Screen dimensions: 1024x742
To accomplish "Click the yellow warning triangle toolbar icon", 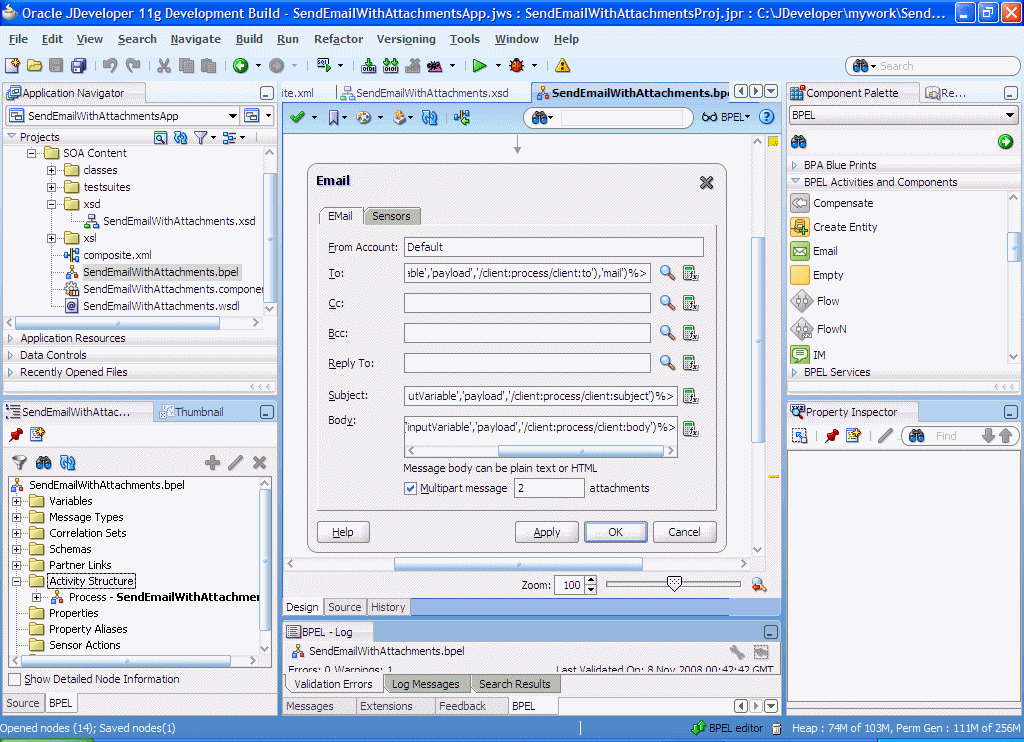I will [562, 65].
